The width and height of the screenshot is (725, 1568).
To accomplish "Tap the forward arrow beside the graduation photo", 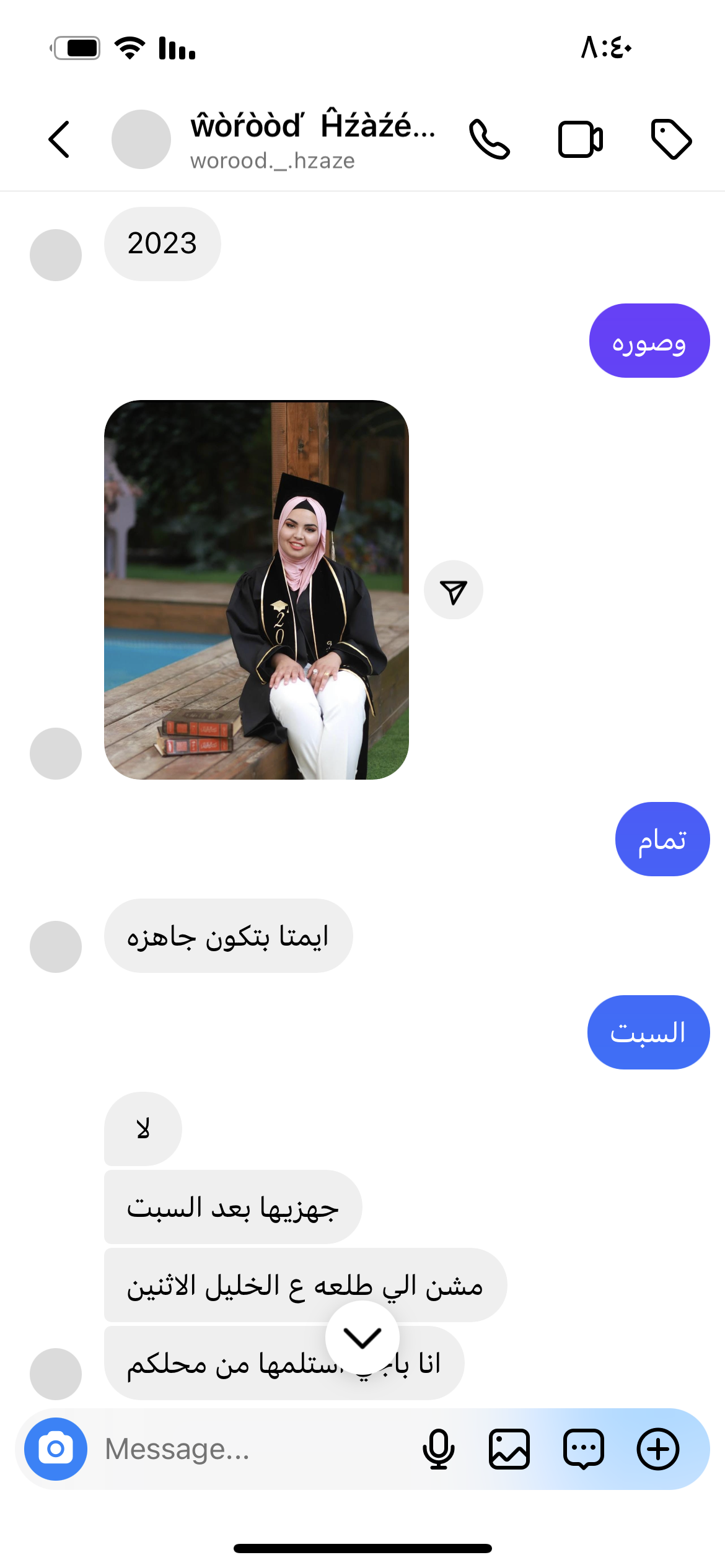I will tap(454, 590).
